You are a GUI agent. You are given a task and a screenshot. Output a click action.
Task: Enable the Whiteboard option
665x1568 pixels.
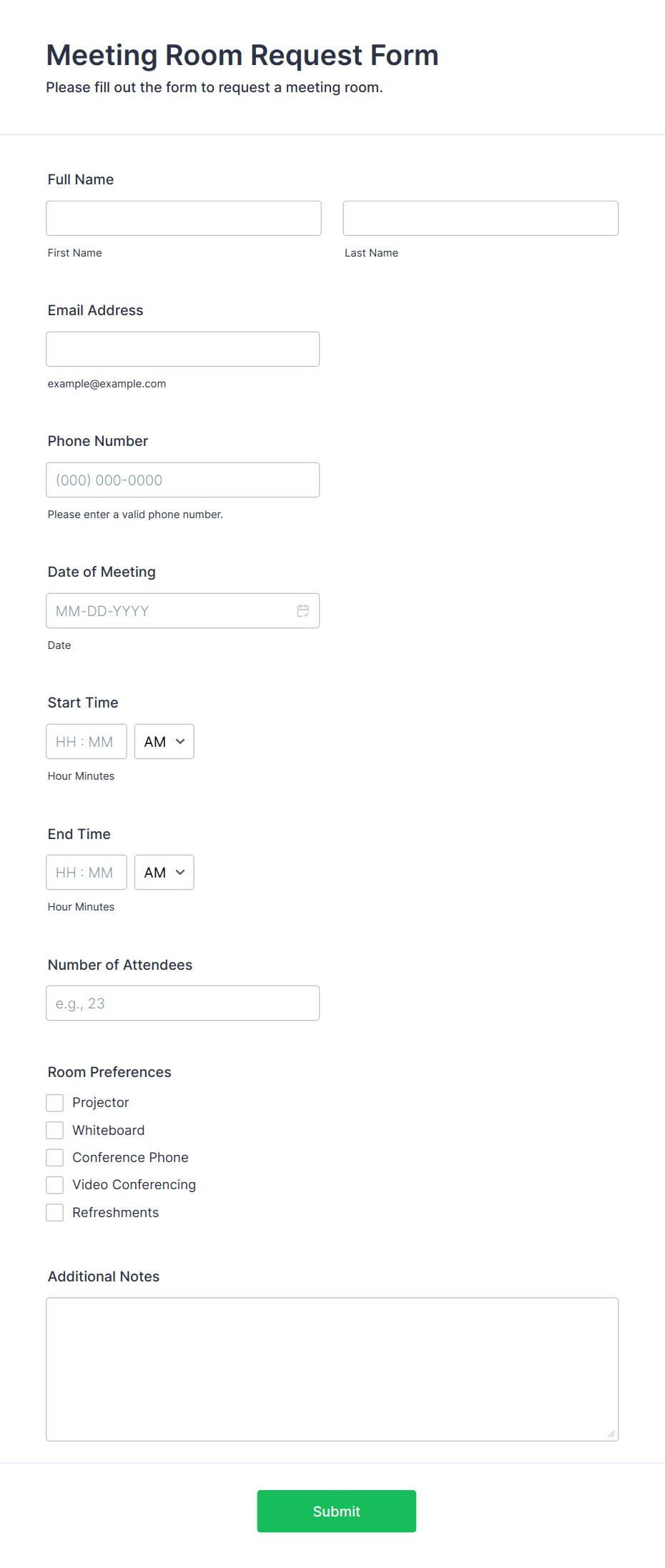[54, 1130]
